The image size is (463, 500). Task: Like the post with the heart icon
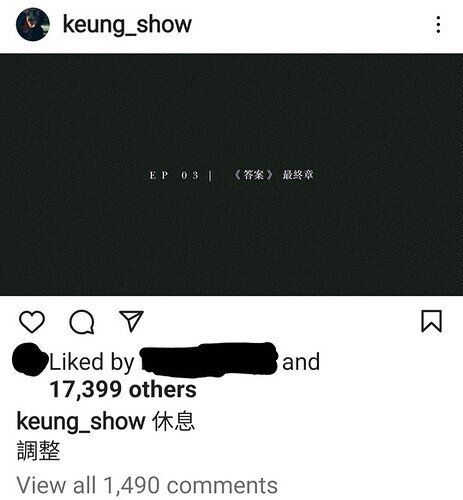tap(32, 322)
